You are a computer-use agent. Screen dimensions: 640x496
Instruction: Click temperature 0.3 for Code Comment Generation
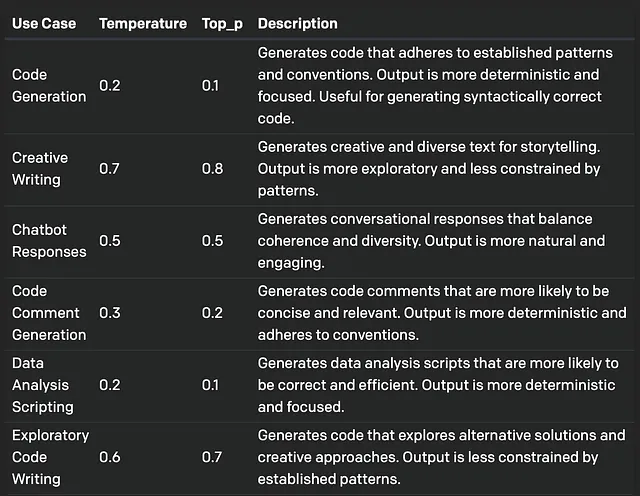click(x=110, y=313)
